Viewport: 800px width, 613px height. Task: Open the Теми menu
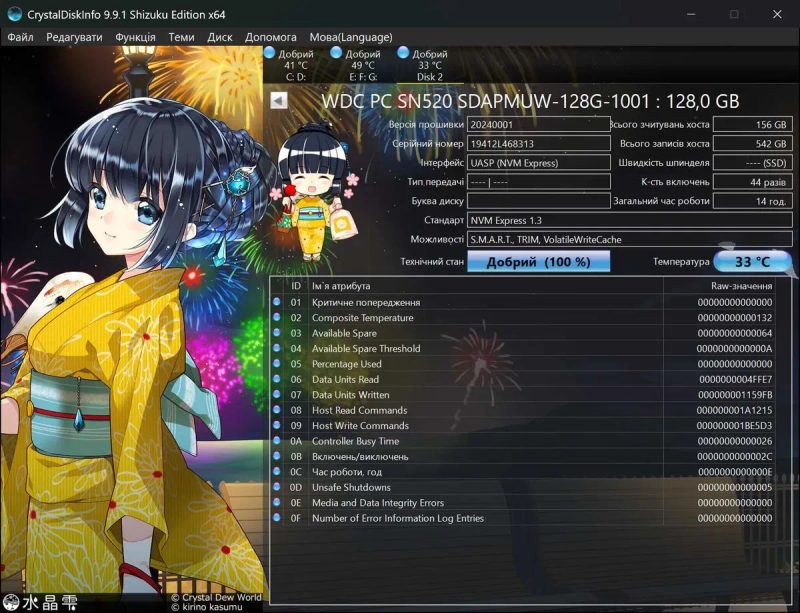coord(182,37)
